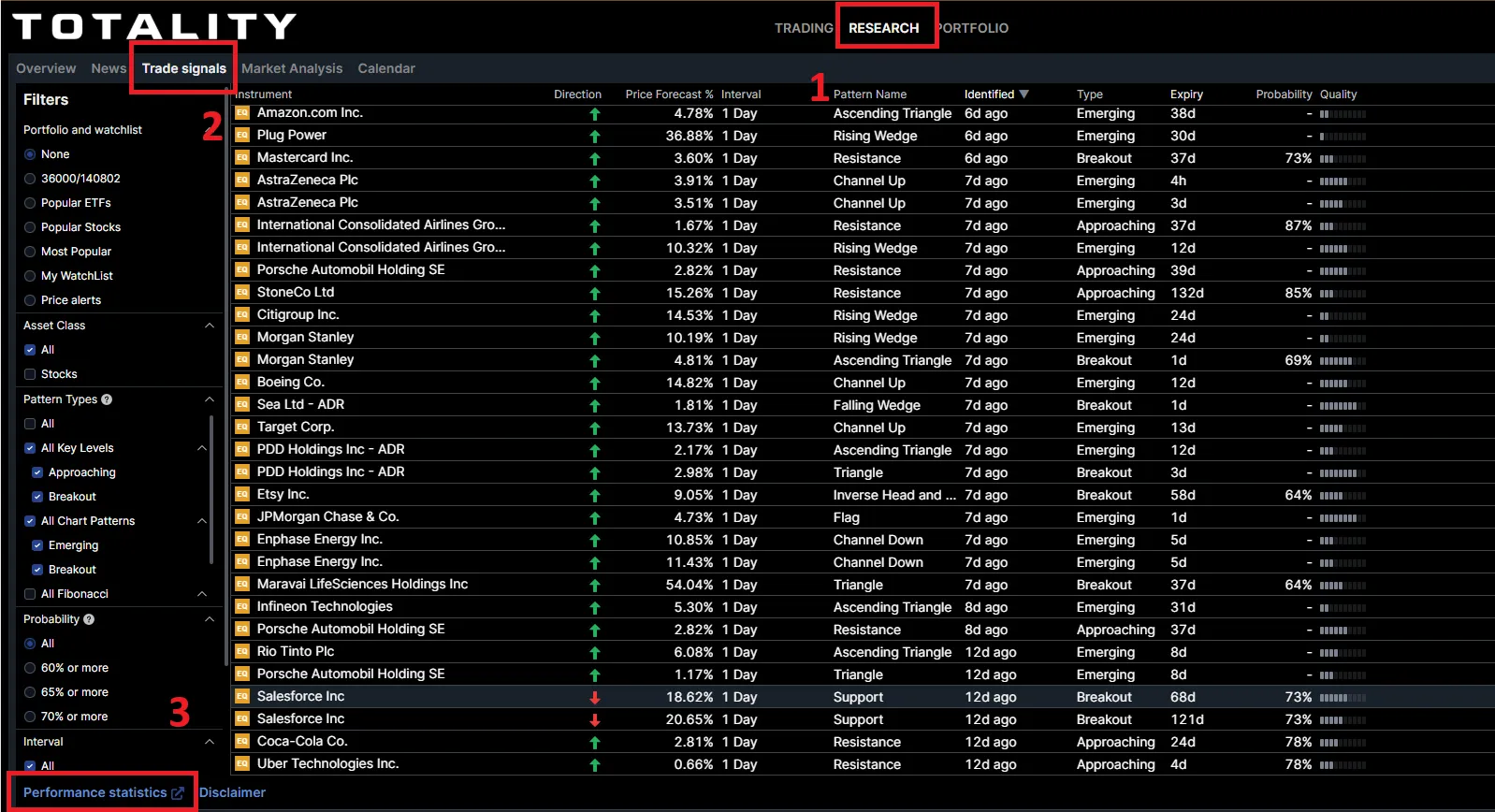Click the equity icon beside Rio Tinto Plc
Screen dimensions: 1495x812
point(241,651)
